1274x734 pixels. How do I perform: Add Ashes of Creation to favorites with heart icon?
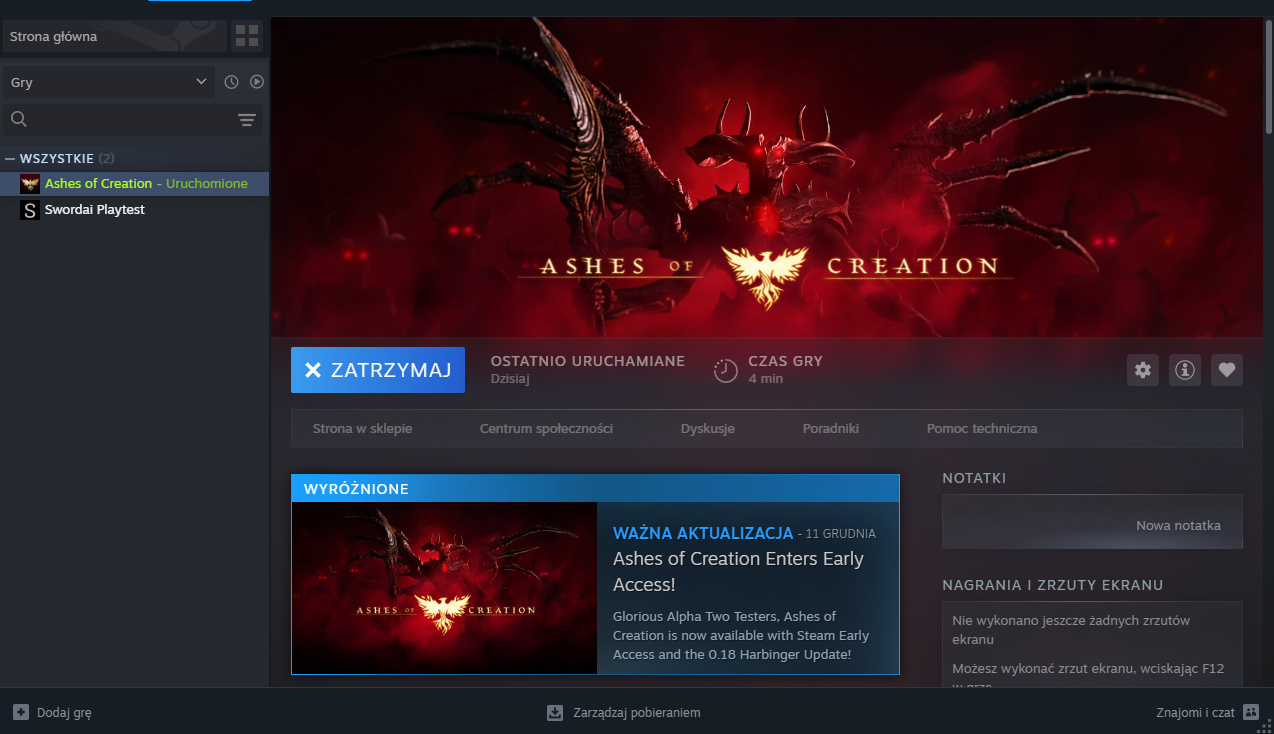point(1226,370)
